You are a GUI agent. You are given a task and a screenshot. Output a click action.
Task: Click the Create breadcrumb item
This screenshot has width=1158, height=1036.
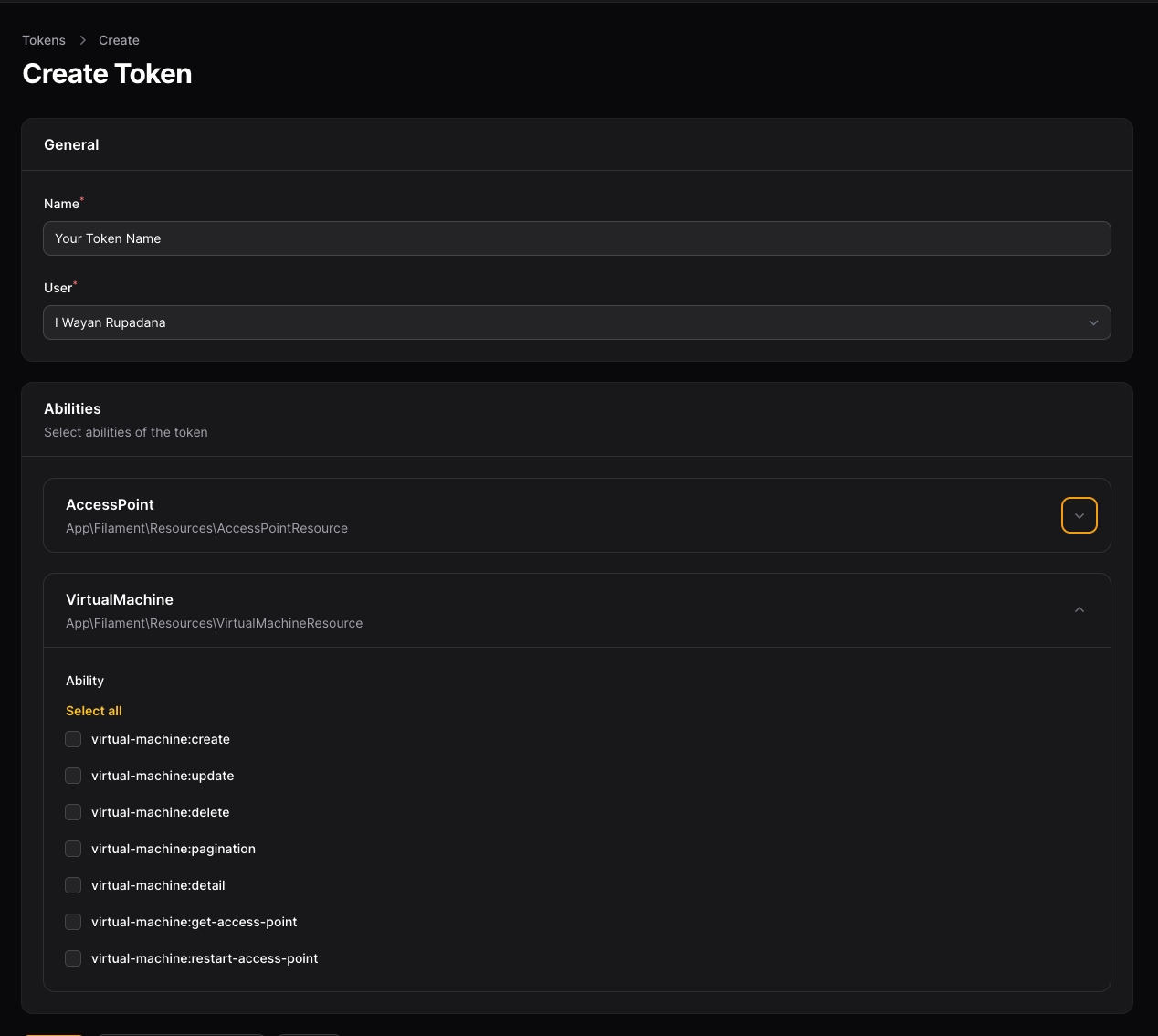tap(119, 40)
